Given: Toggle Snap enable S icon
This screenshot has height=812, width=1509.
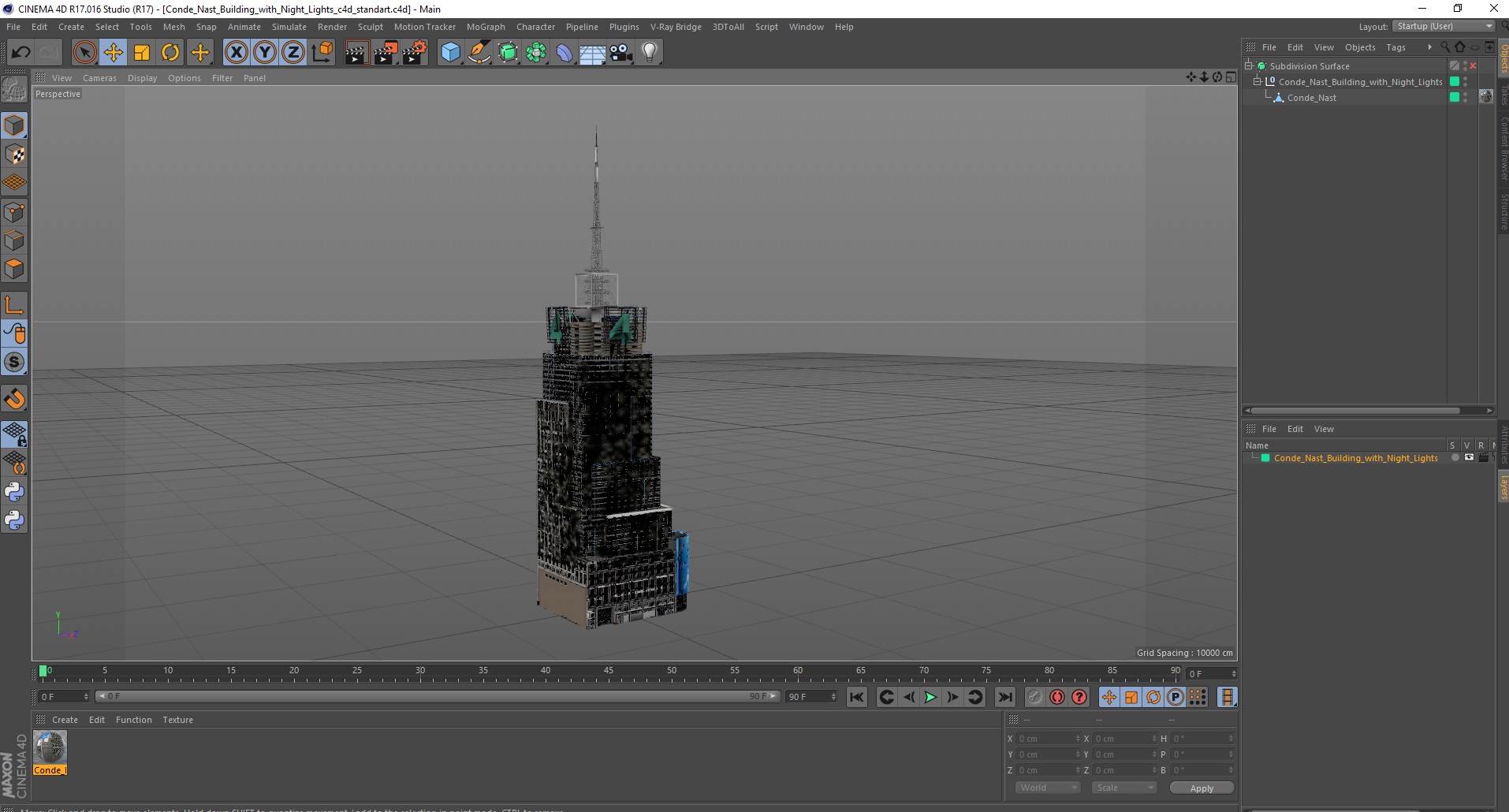Looking at the screenshot, I should click(x=14, y=362).
